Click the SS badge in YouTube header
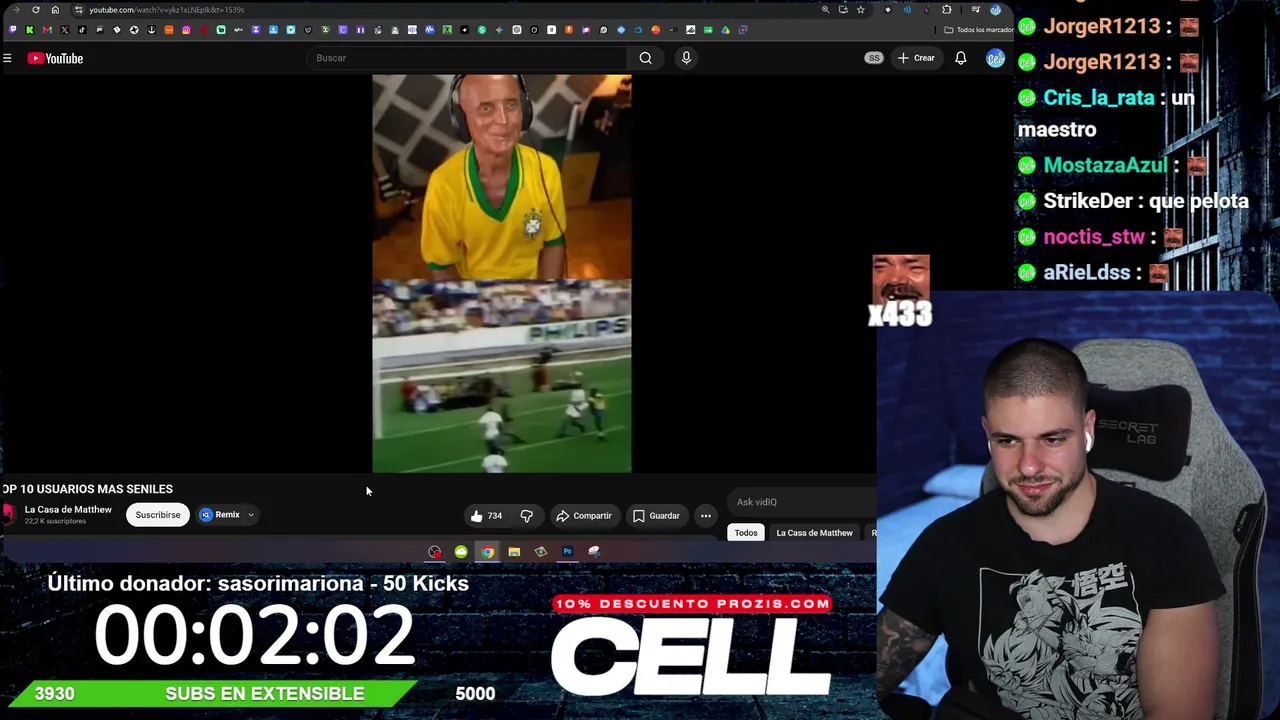 [x=874, y=58]
